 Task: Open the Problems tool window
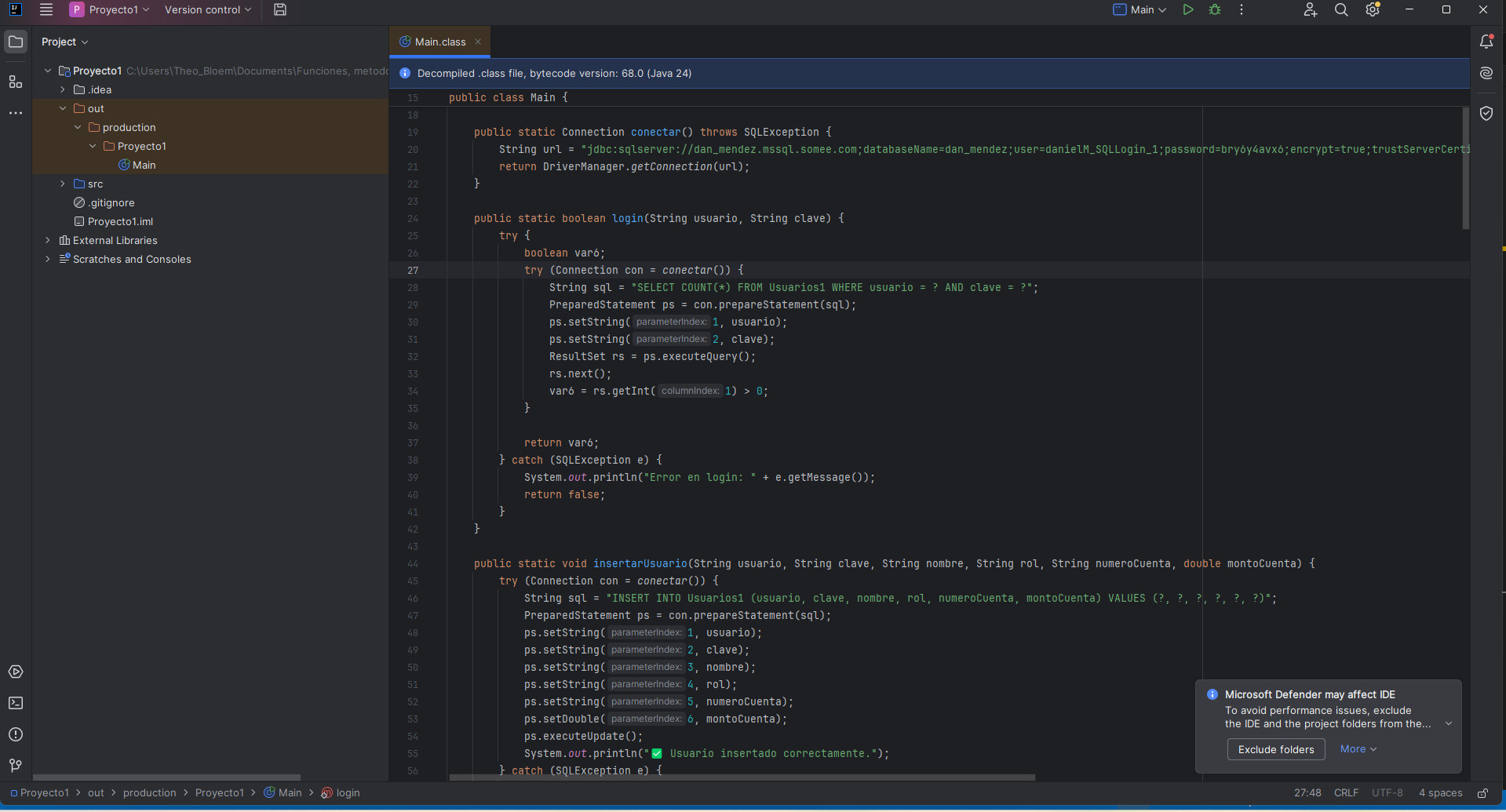click(x=16, y=734)
